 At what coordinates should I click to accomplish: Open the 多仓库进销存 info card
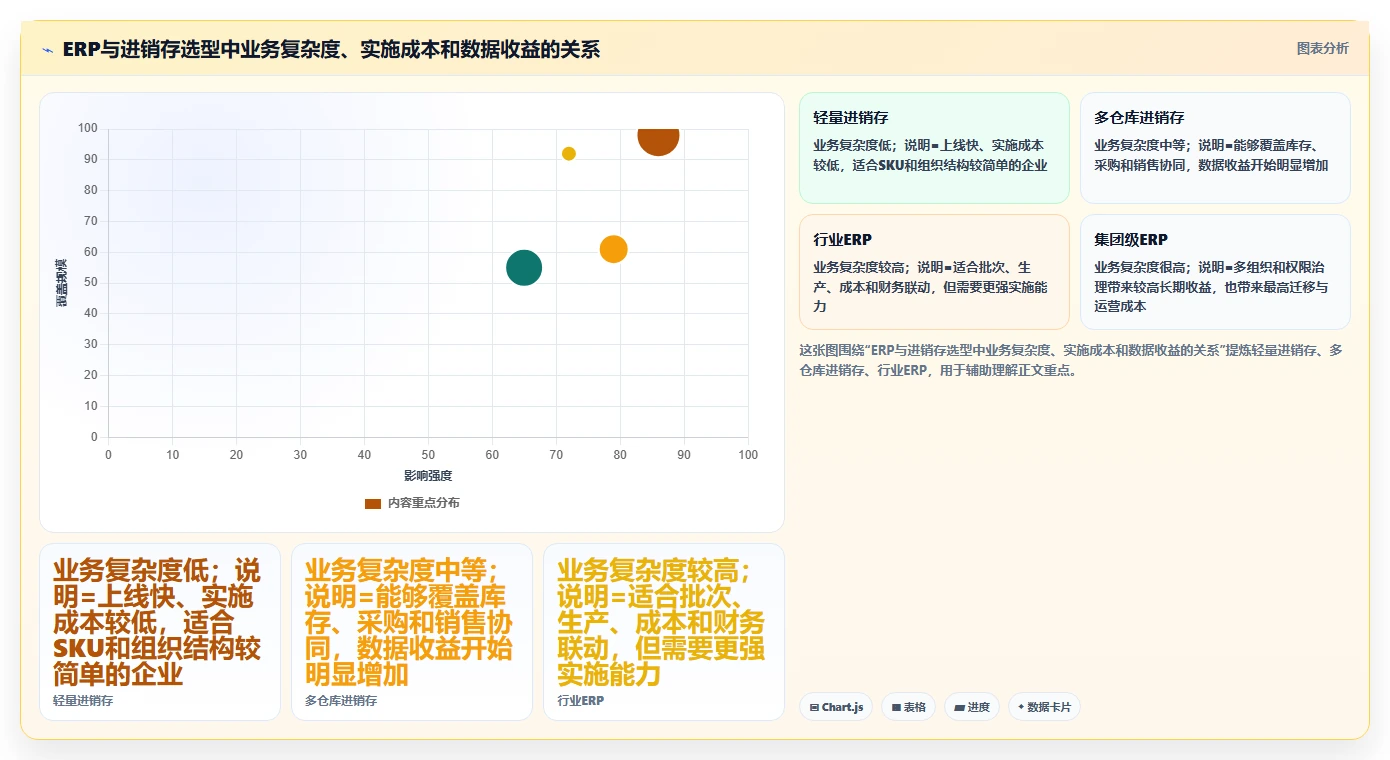1215,148
